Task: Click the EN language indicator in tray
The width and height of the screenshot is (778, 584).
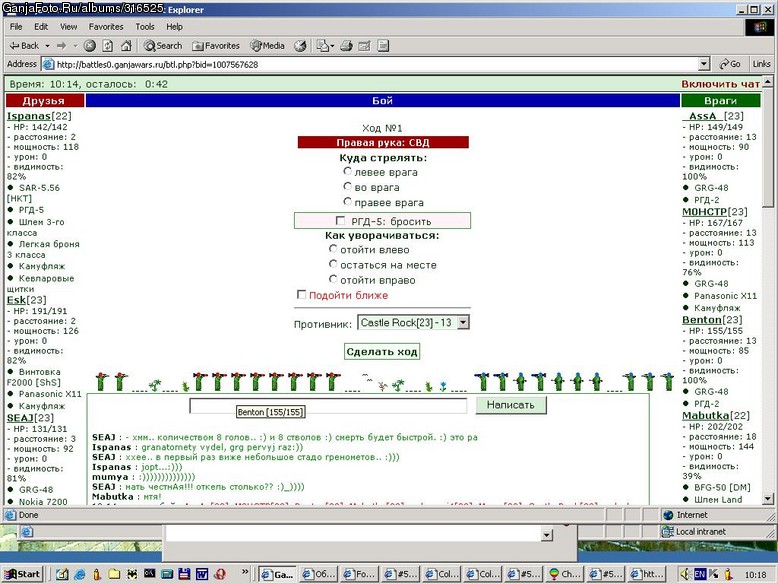Action: point(699,574)
